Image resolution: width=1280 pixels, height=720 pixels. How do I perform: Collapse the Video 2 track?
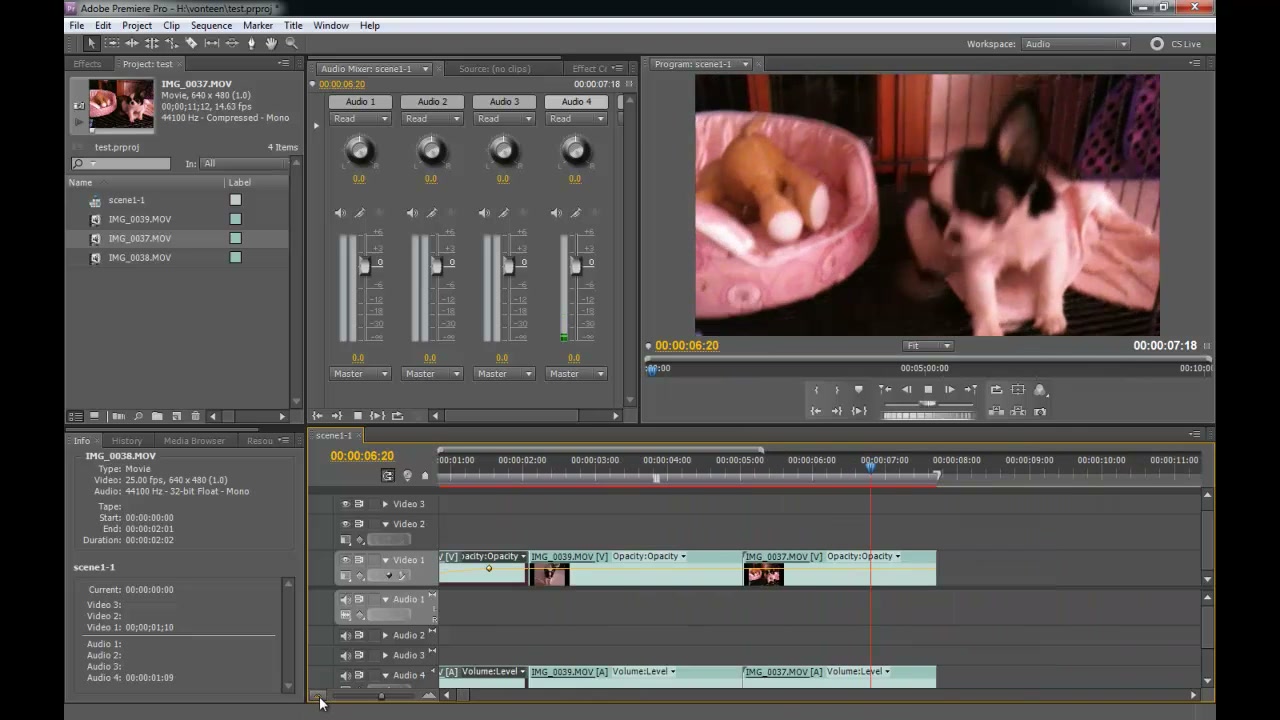pos(385,524)
